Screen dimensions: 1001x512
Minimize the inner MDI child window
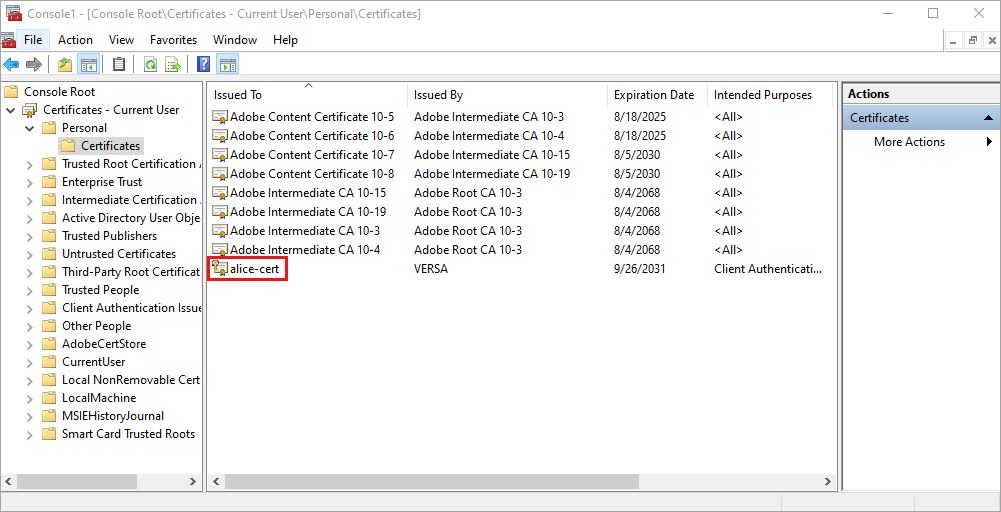tap(954, 40)
